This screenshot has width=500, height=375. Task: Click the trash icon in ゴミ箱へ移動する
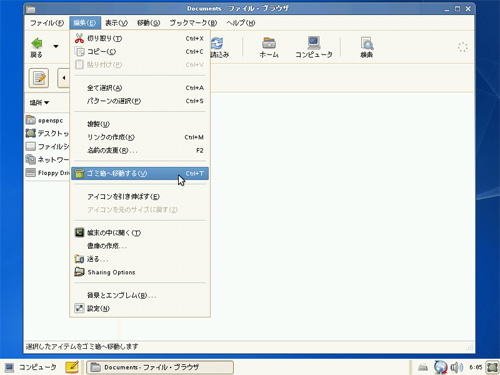79,173
